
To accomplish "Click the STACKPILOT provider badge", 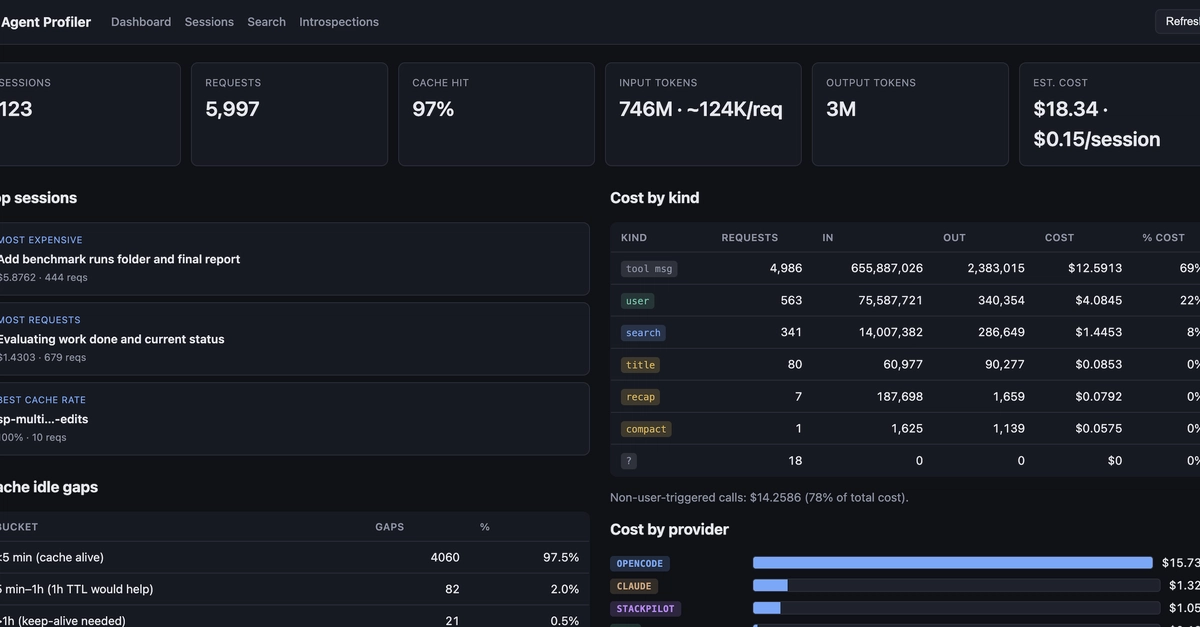I will [646, 608].
